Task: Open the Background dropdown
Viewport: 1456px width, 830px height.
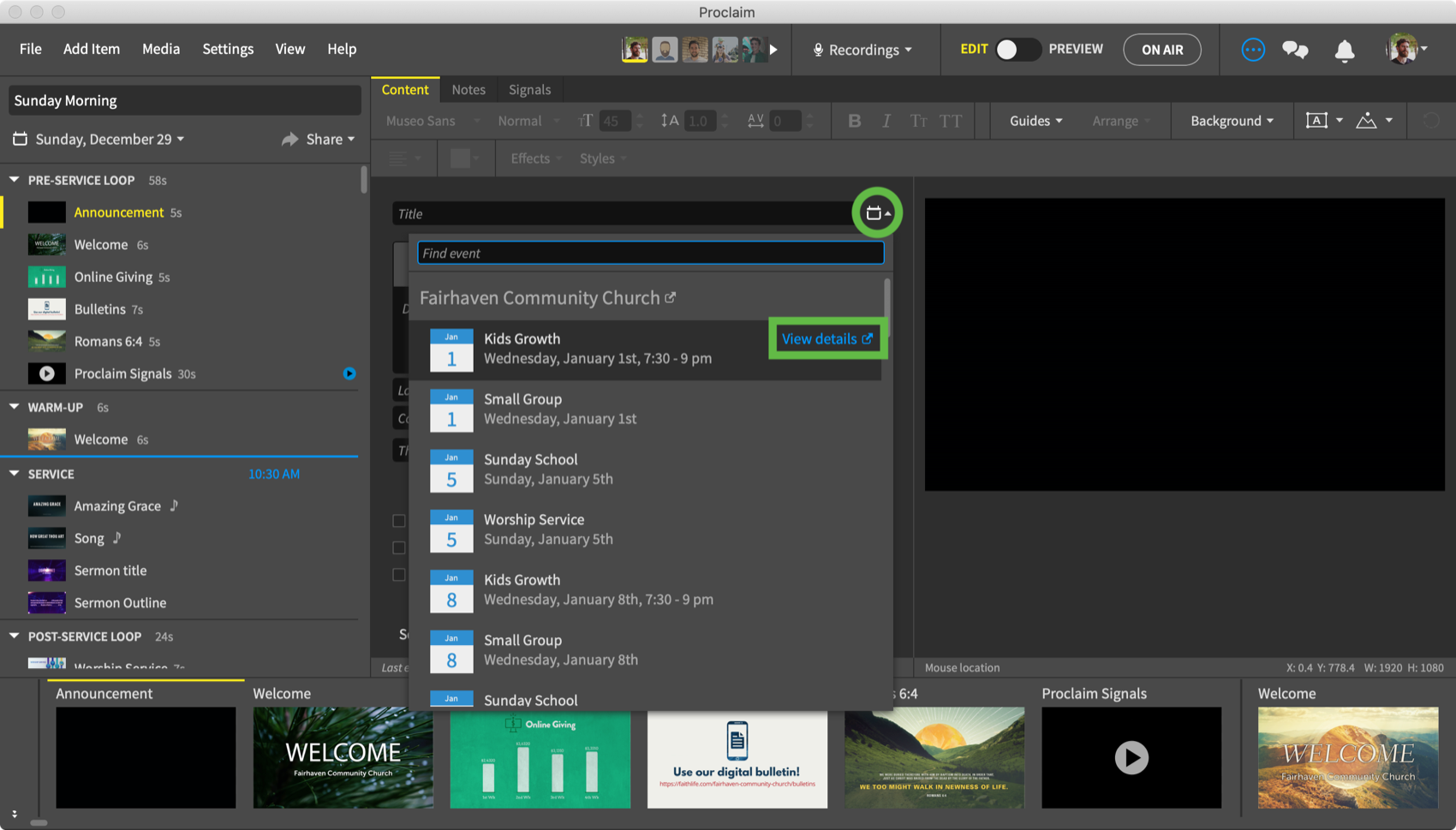Action: pyautogui.click(x=1232, y=121)
